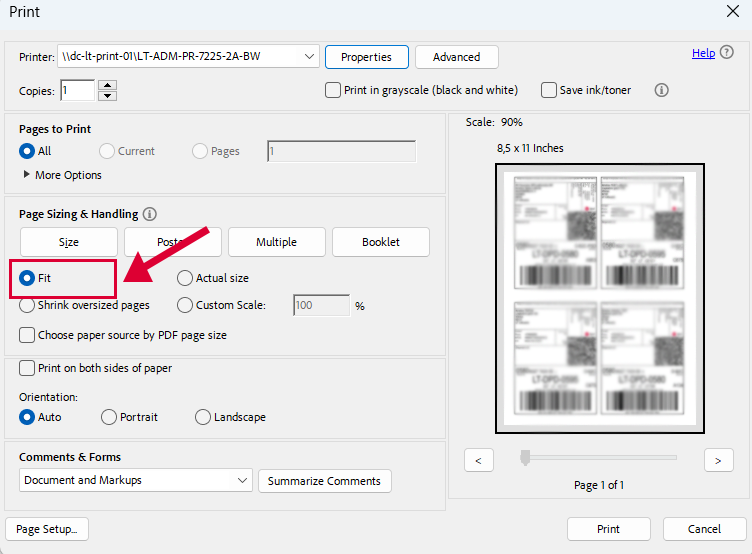Choose Actual size option
The image size is (752, 554).
[x=185, y=278]
